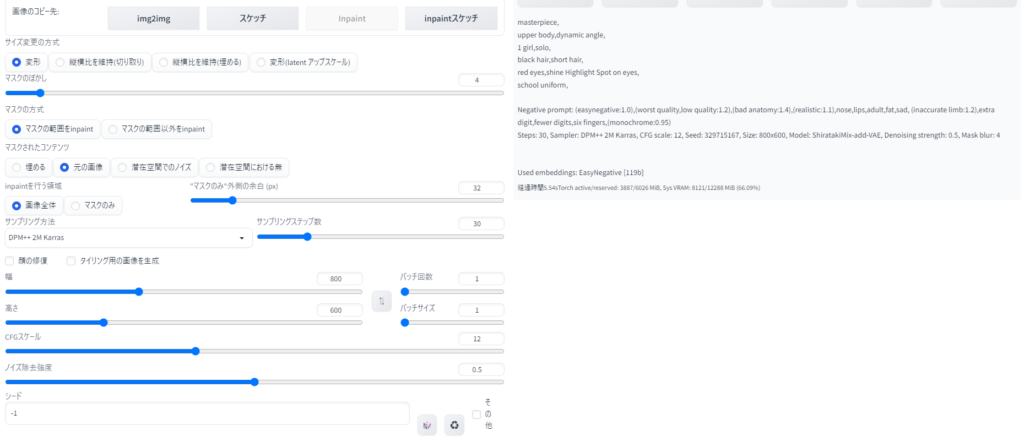This screenshot has width=1024, height=442.
Task: Pick マスクのみ inpaint area
Action: pyautogui.click(x=93, y=206)
